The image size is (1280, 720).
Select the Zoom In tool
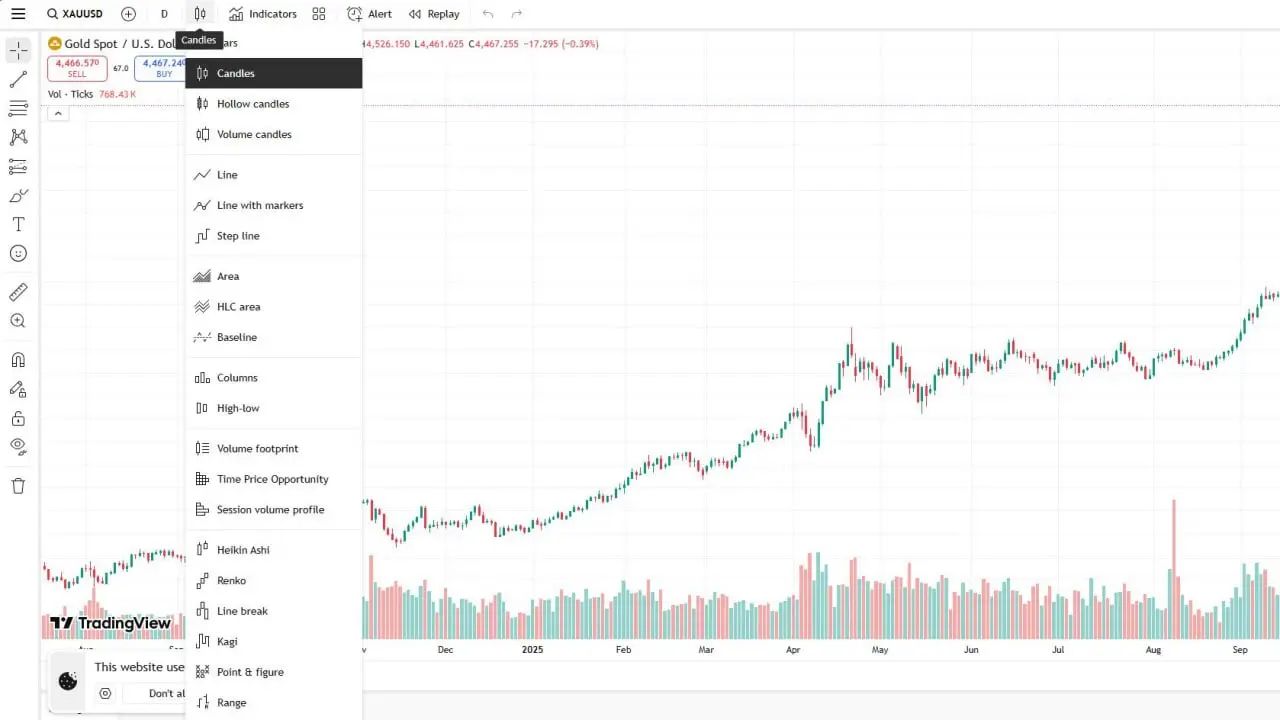(x=18, y=321)
